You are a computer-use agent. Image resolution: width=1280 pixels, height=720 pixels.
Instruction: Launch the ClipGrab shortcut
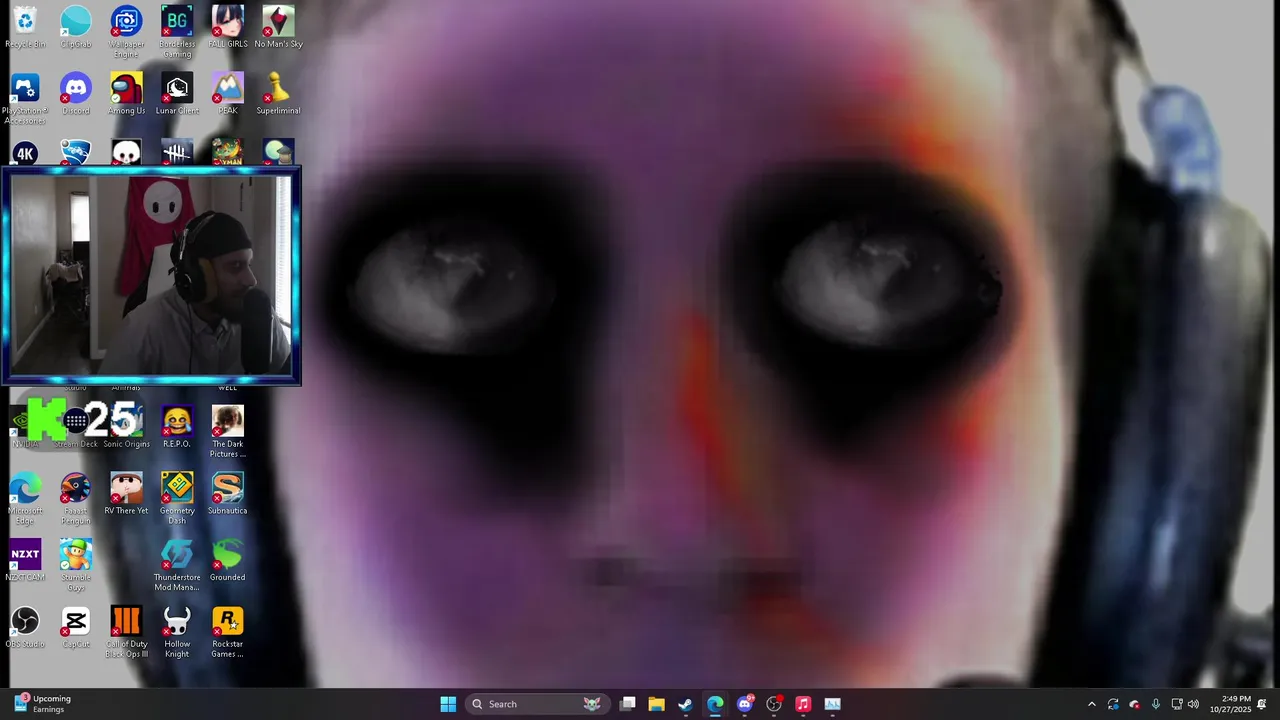click(76, 27)
